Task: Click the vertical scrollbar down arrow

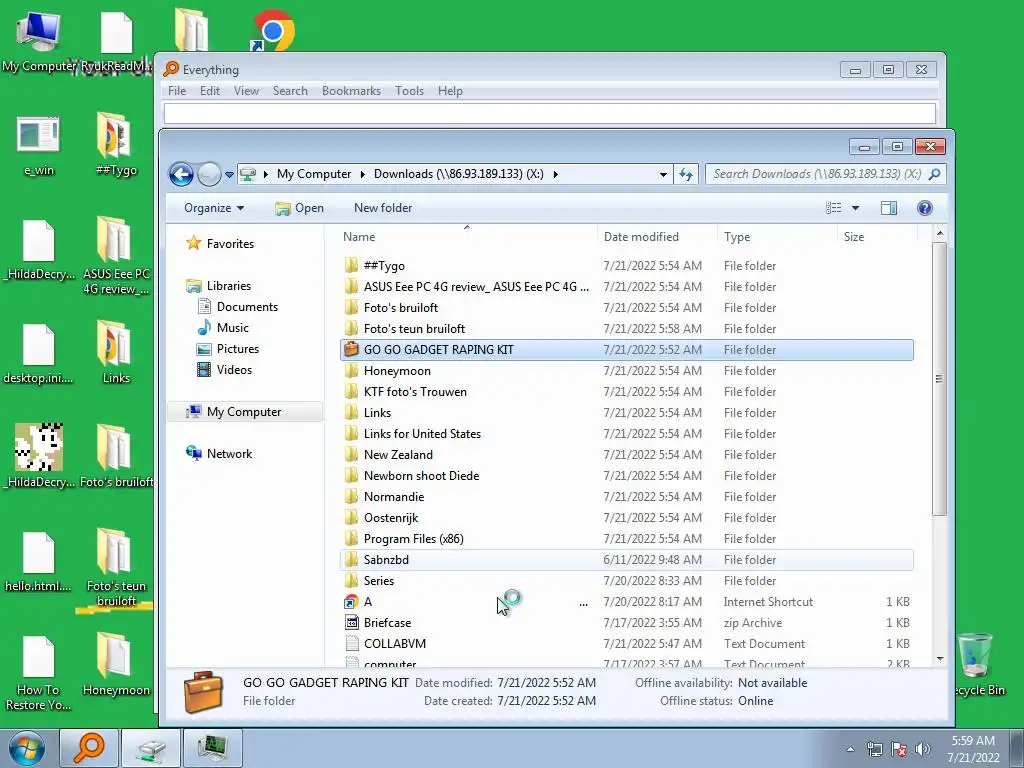Action: coord(940,659)
